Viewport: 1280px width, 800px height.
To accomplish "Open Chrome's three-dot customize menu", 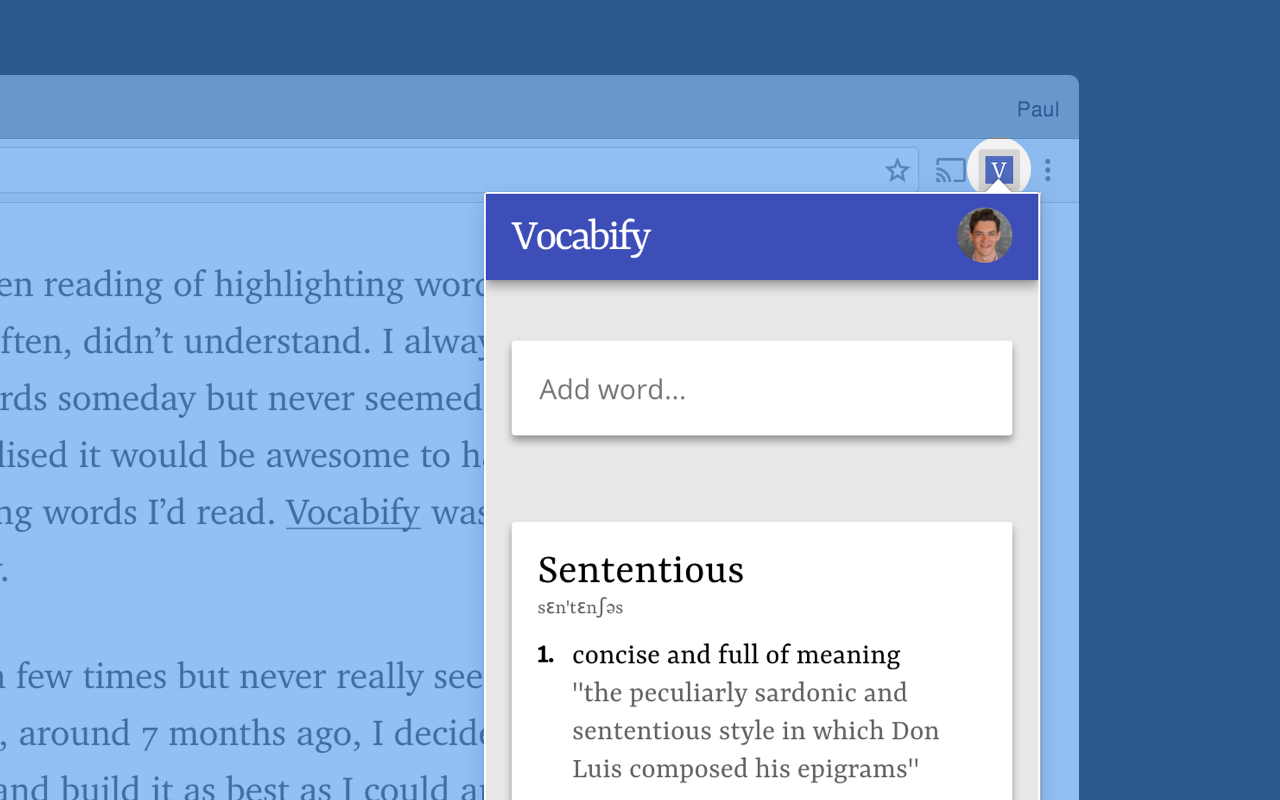I will [1047, 170].
